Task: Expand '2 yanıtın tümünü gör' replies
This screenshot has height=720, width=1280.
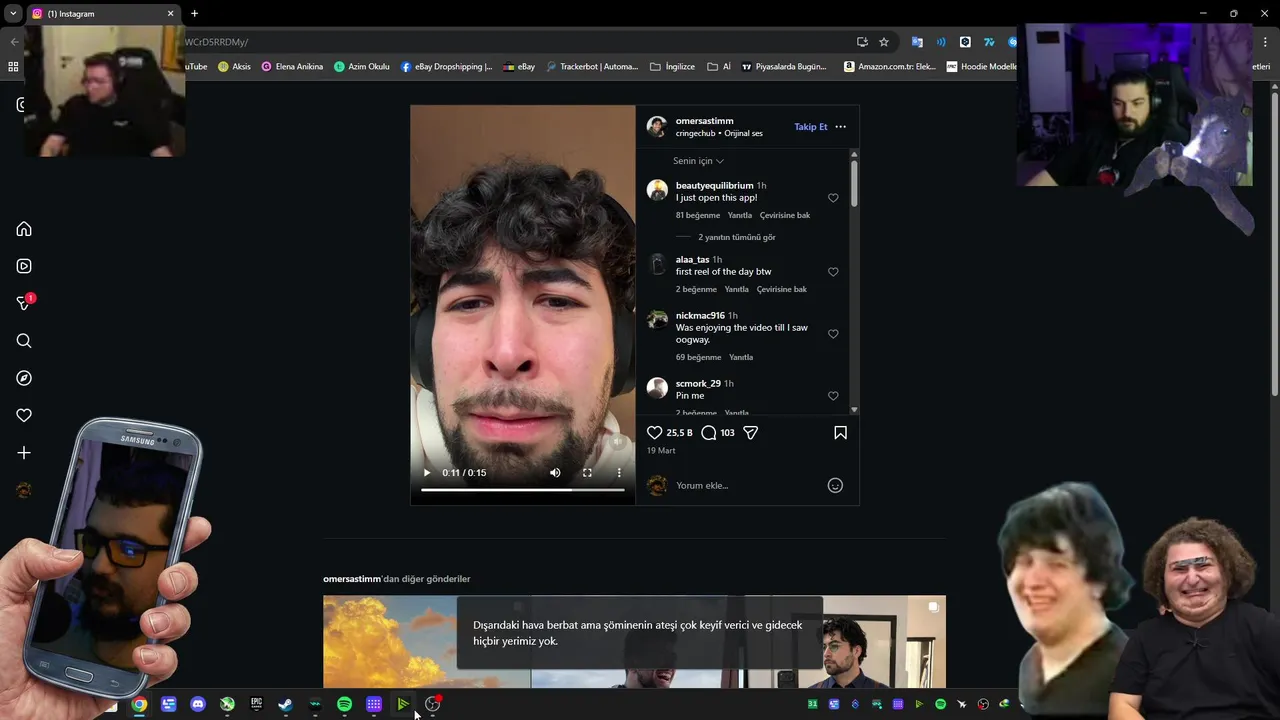Action: tap(737, 237)
